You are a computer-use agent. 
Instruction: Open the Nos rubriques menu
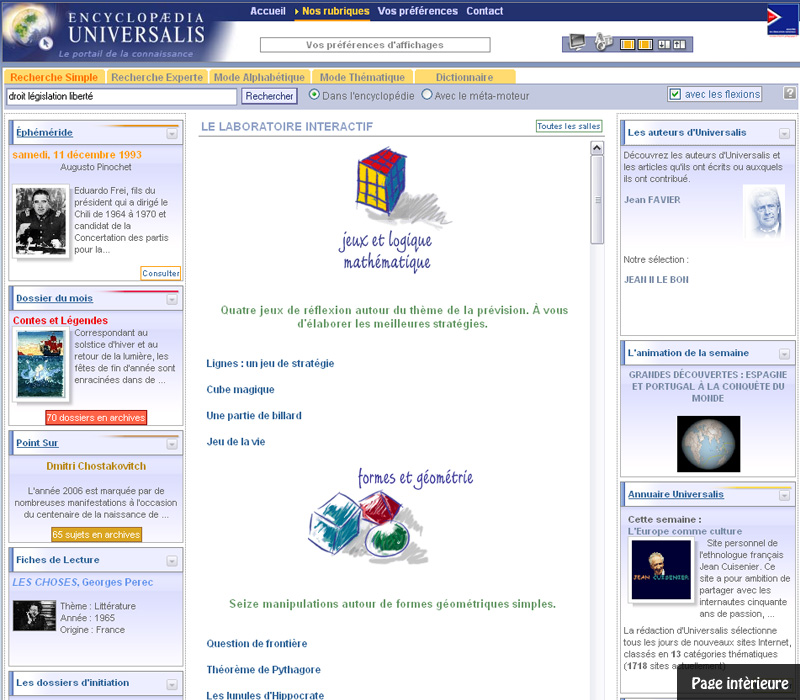[335, 11]
